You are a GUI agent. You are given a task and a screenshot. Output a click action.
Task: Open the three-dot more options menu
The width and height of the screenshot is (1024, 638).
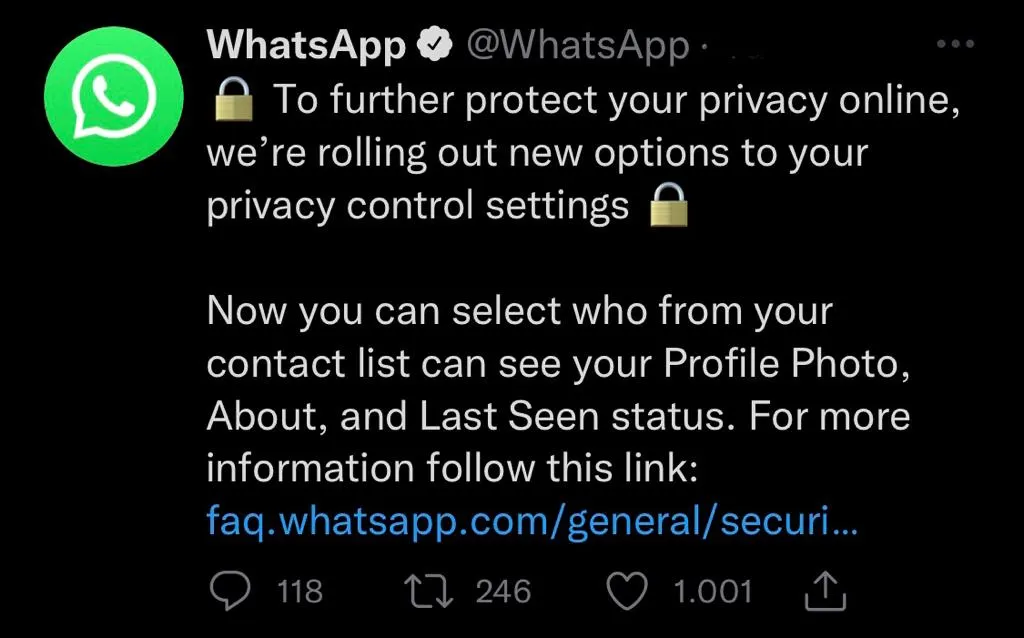[954, 45]
